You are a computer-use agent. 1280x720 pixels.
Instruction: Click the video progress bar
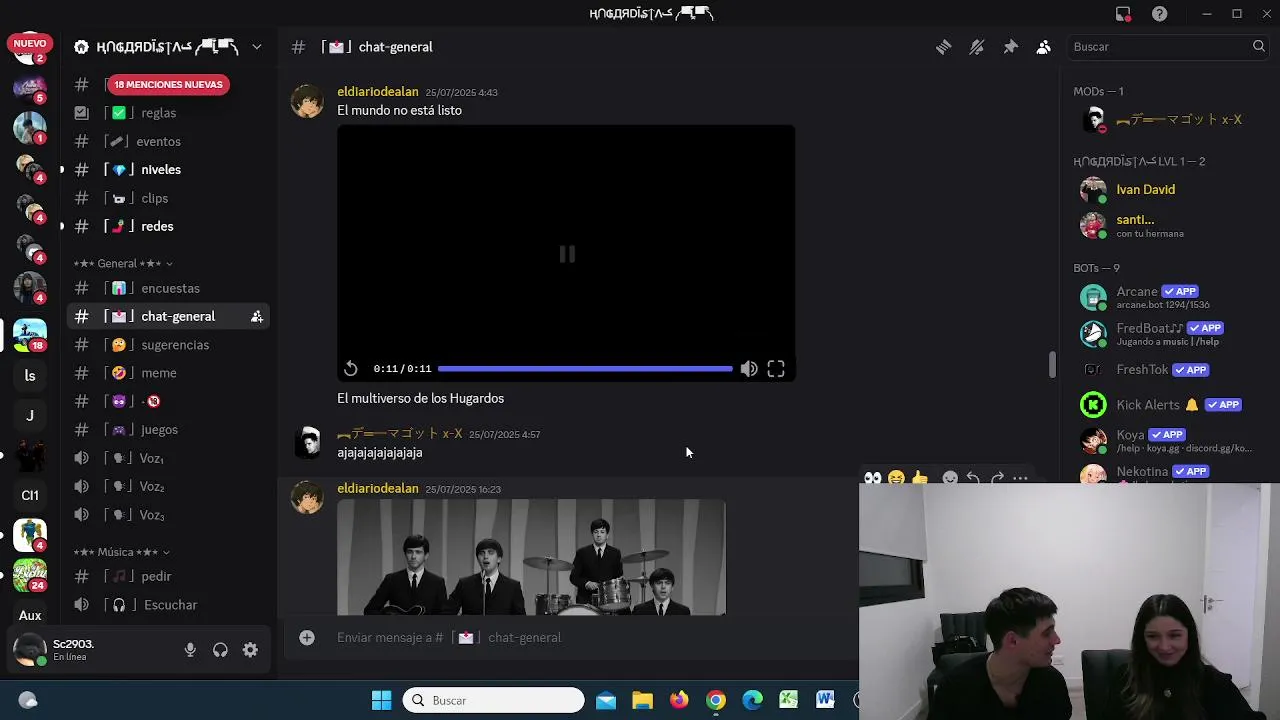coord(585,369)
